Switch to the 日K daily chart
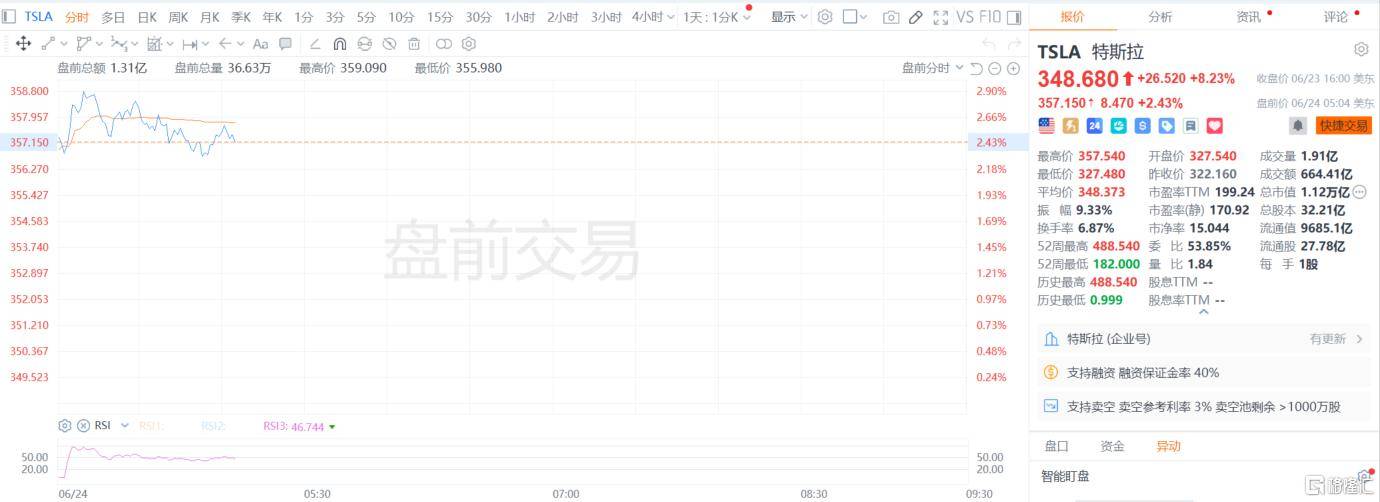The image size is (1380, 502). [x=147, y=17]
